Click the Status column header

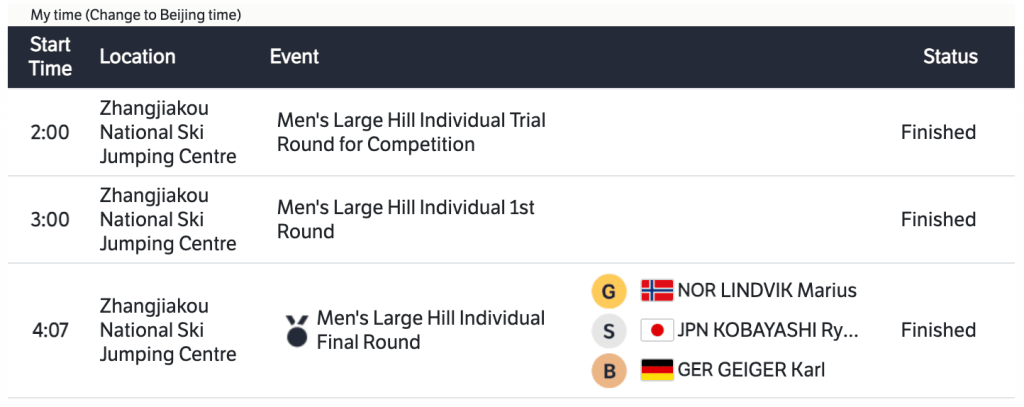[950, 57]
